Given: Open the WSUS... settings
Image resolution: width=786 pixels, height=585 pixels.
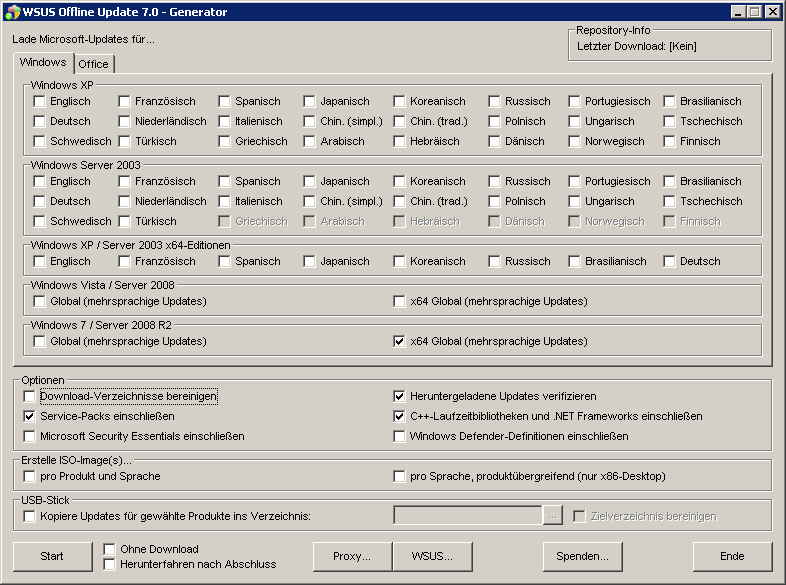Looking at the screenshot, I should [432, 556].
